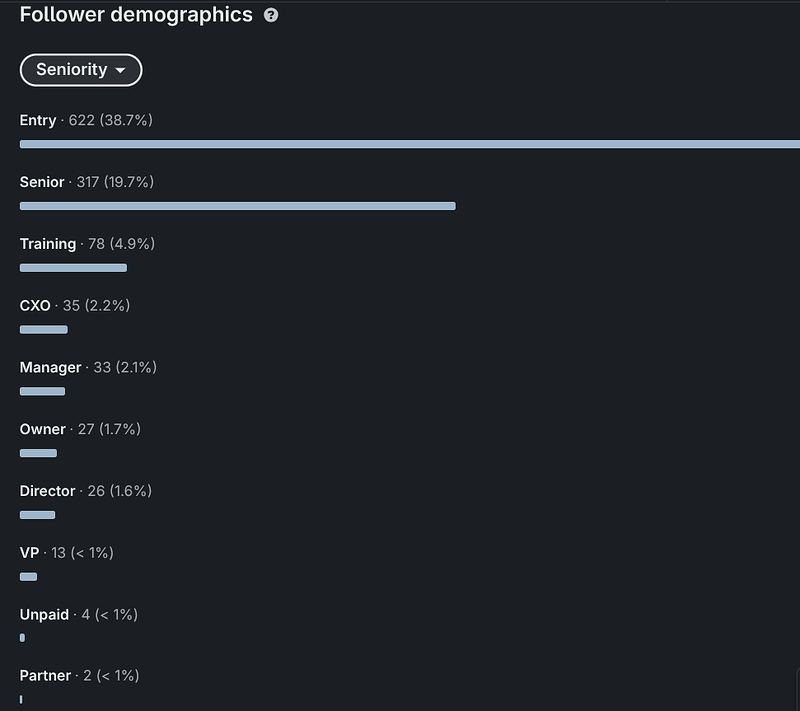Click the Owner 1.7% bar
The width and height of the screenshot is (800, 711).
[38, 453]
